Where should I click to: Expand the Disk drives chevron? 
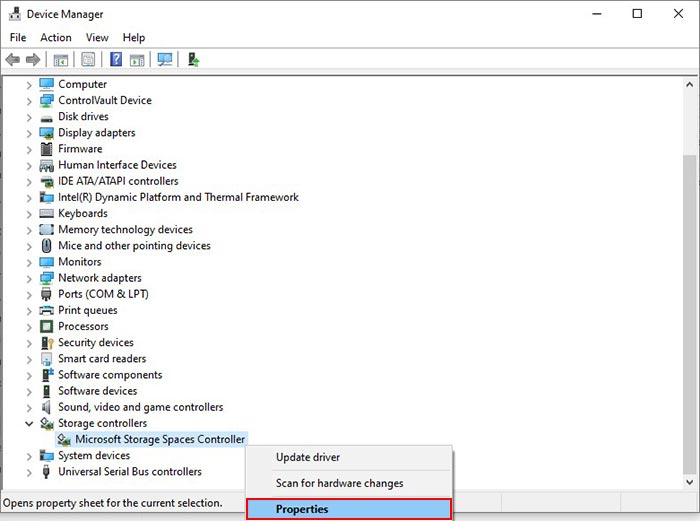(x=29, y=117)
